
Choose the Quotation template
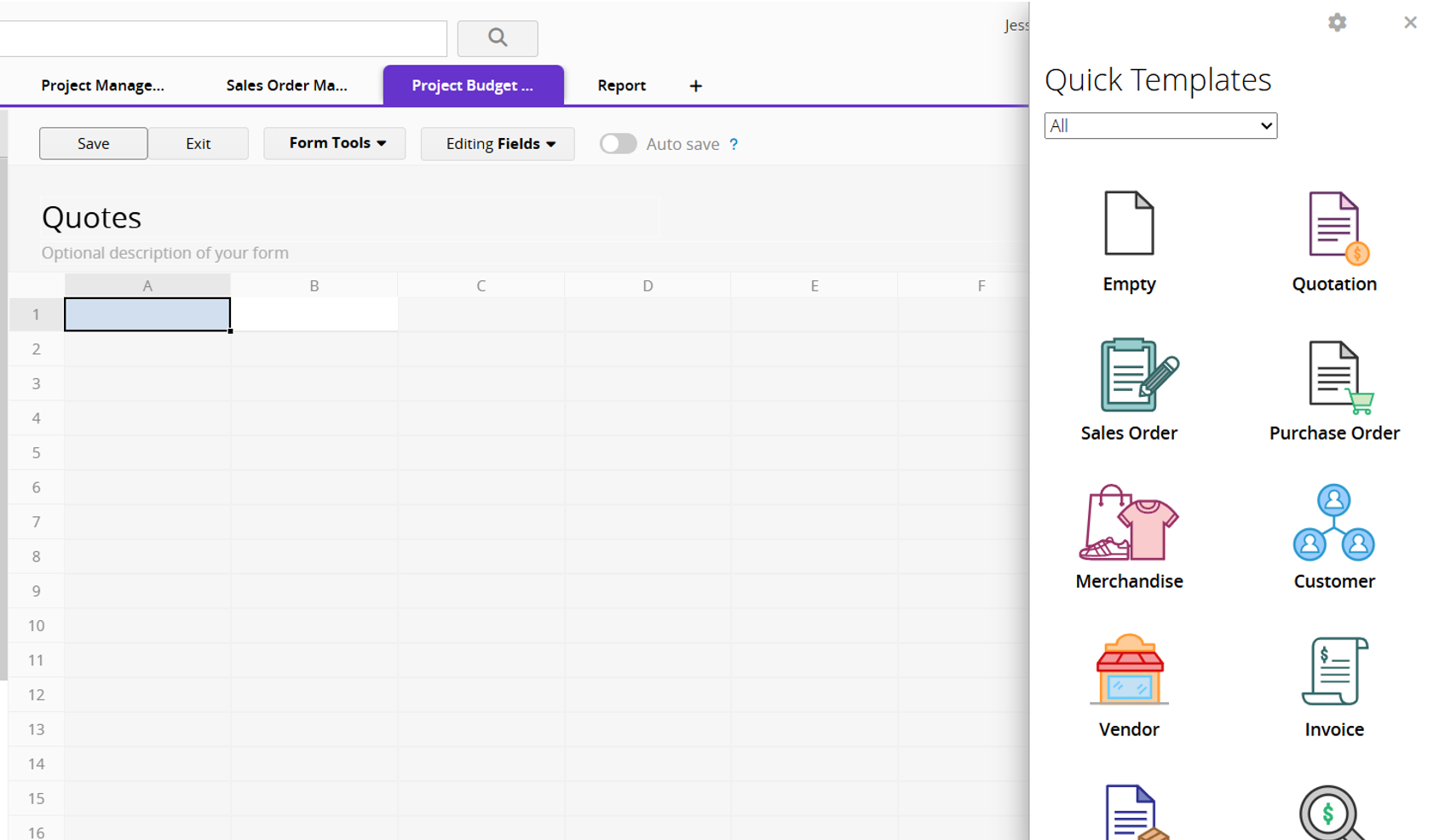1333,228
